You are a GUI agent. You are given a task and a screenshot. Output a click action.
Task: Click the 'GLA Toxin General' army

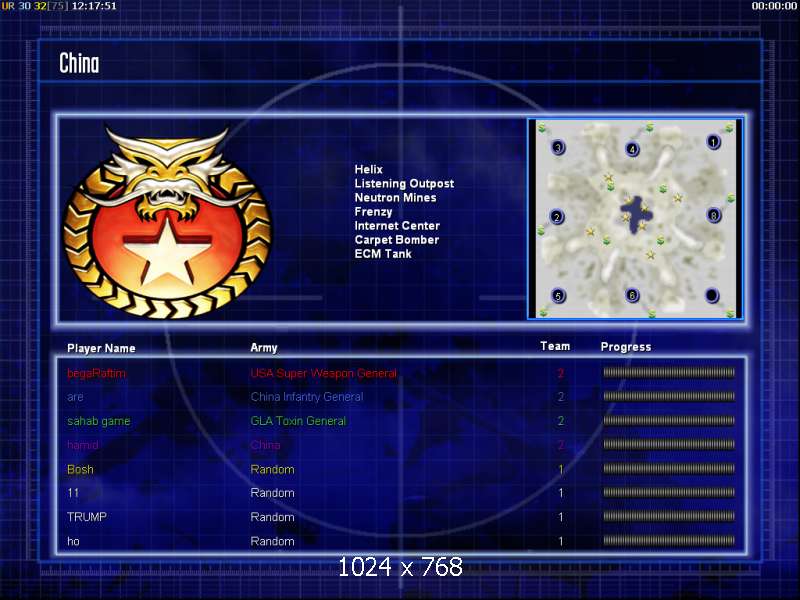298,421
